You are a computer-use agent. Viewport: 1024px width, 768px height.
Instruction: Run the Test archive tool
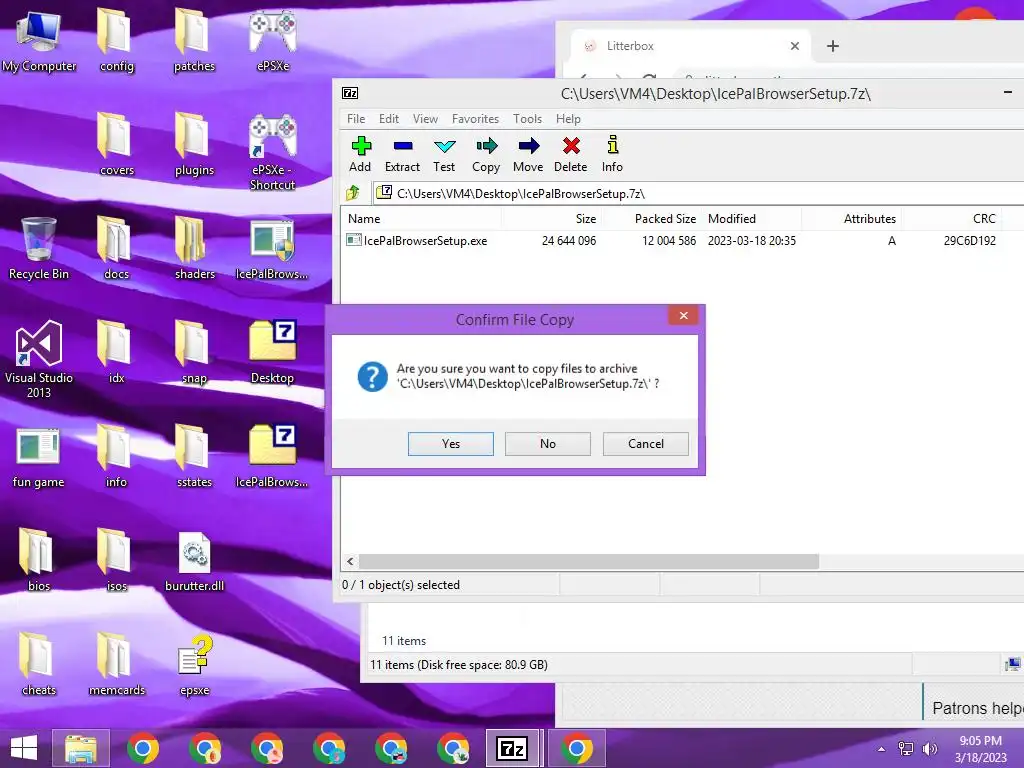(x=444, y=154)
